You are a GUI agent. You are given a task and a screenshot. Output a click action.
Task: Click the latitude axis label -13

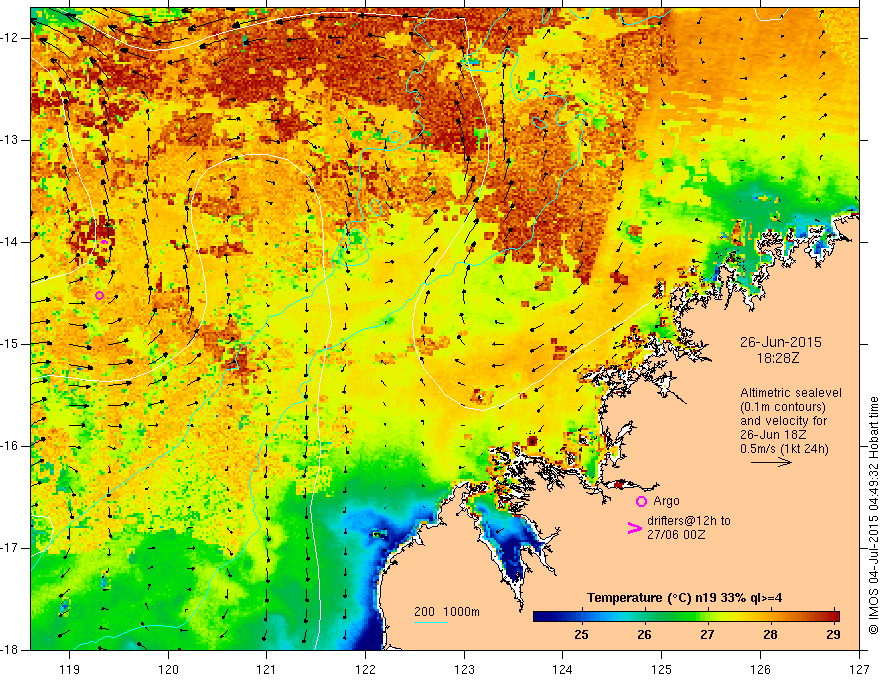[x=11, y=140]
